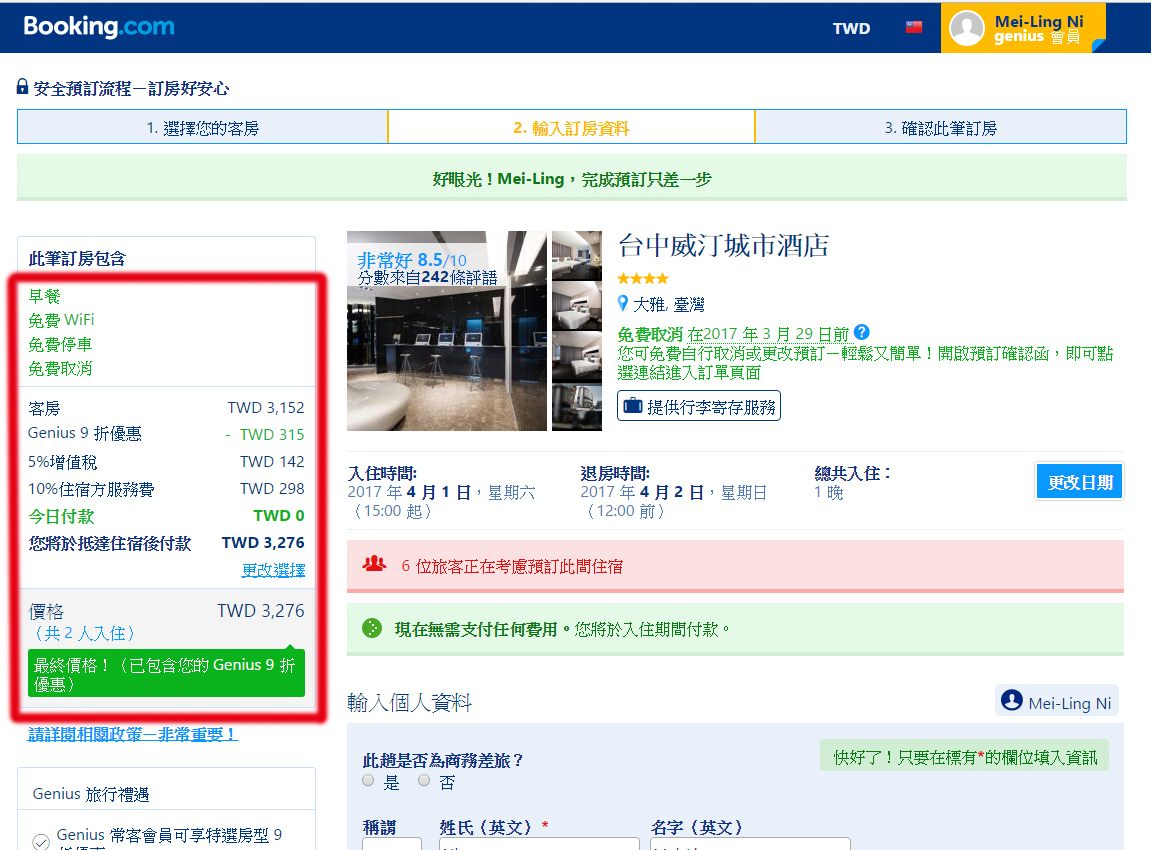This screenshot has height=850, width=1151.
Task: Click the TWD 3,152 room price
Action: click(x=266, y=407)
